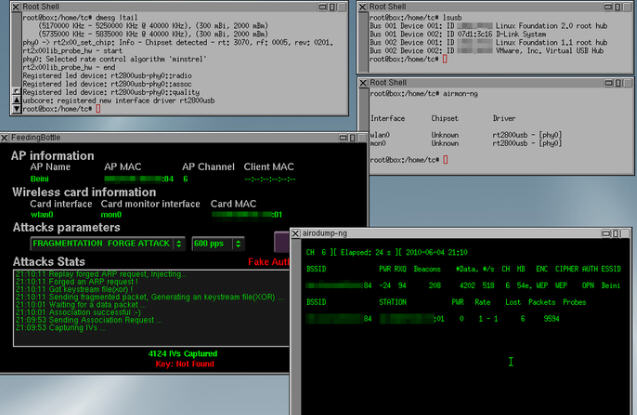Click '4124 IVs Captured' status text
Viewport: 637px width, 415px height.
click(x=183, y=354)
